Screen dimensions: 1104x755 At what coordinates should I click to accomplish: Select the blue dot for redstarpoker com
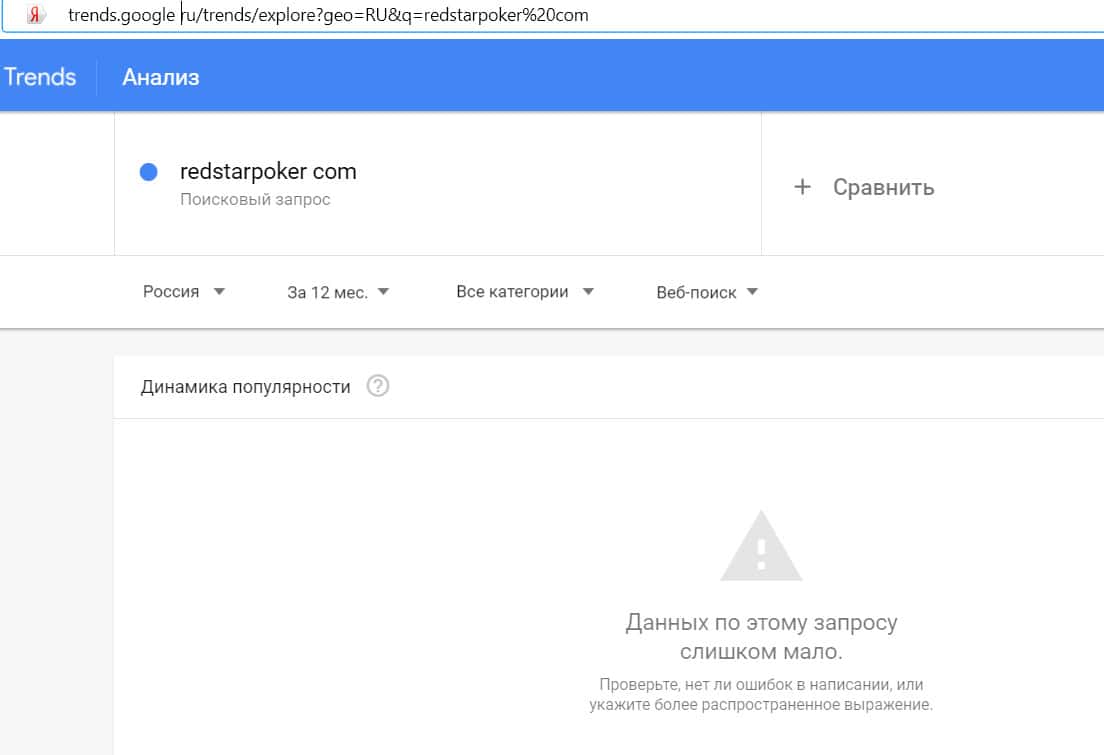[149, 172]
